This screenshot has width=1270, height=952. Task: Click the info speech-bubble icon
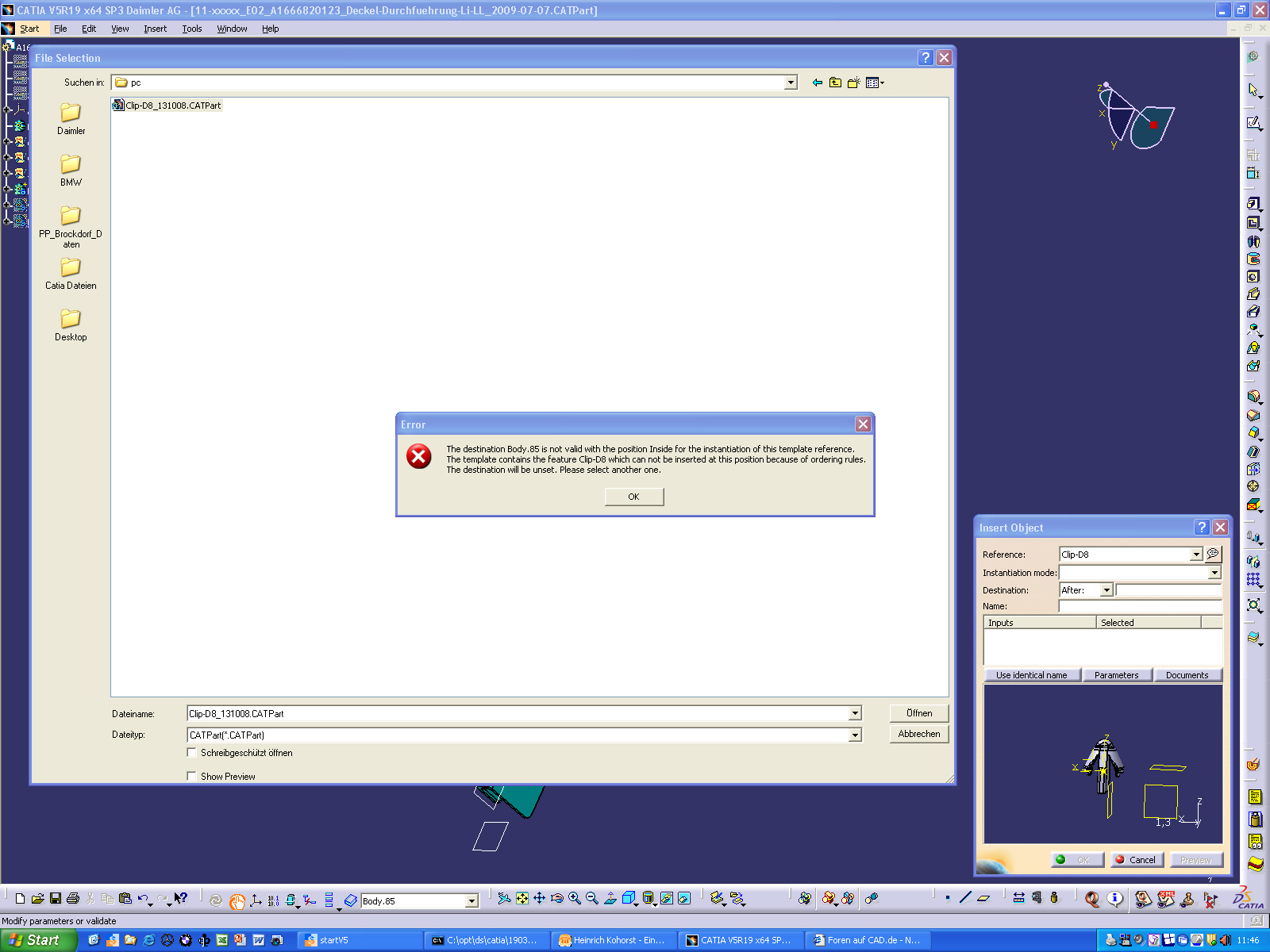pyautogui.click(x=1115, y=899)
